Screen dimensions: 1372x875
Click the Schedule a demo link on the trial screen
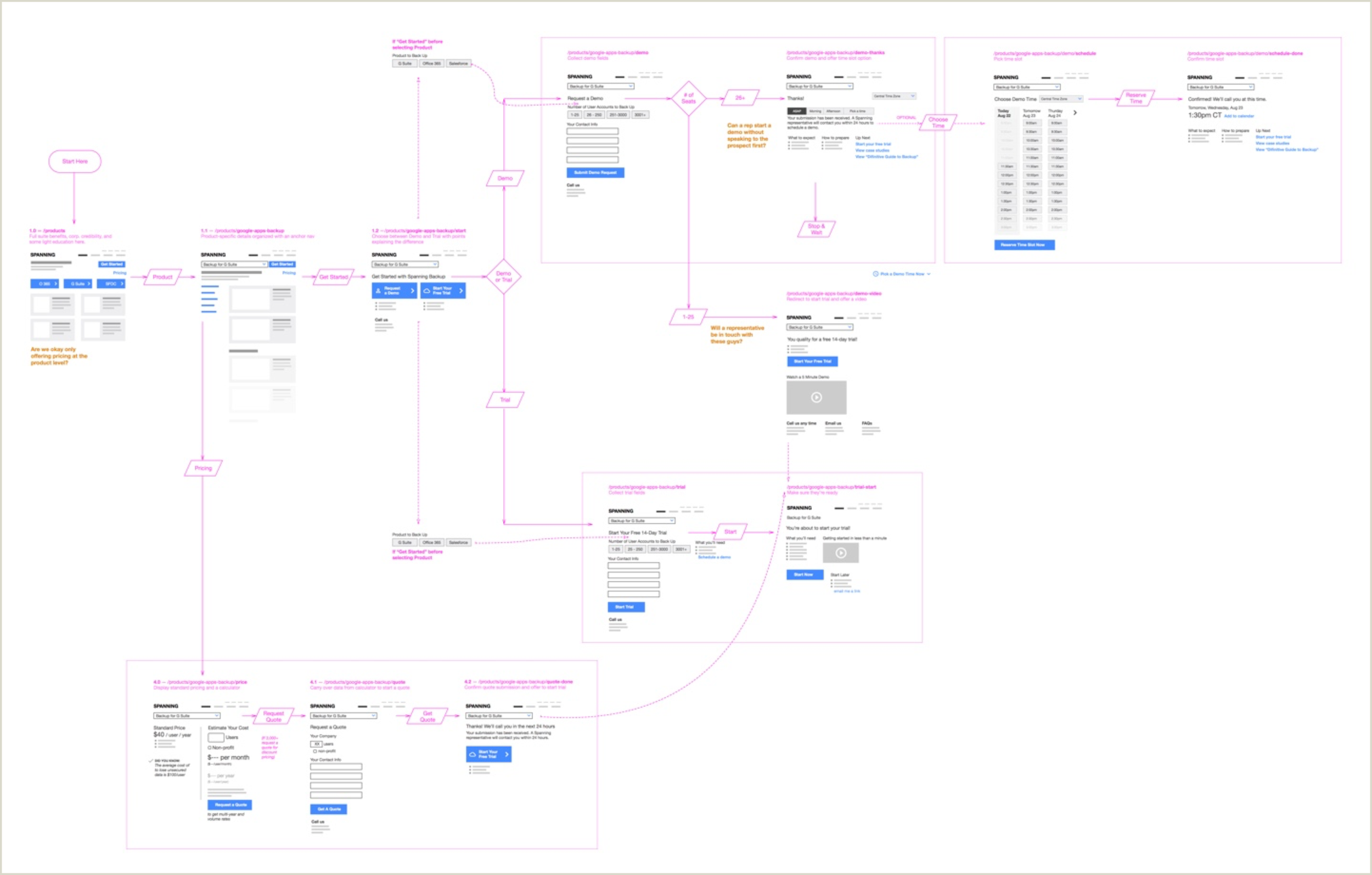714,557
